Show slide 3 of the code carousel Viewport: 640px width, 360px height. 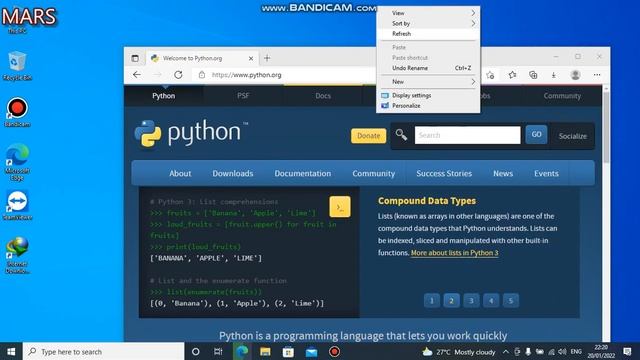(471, 301)
